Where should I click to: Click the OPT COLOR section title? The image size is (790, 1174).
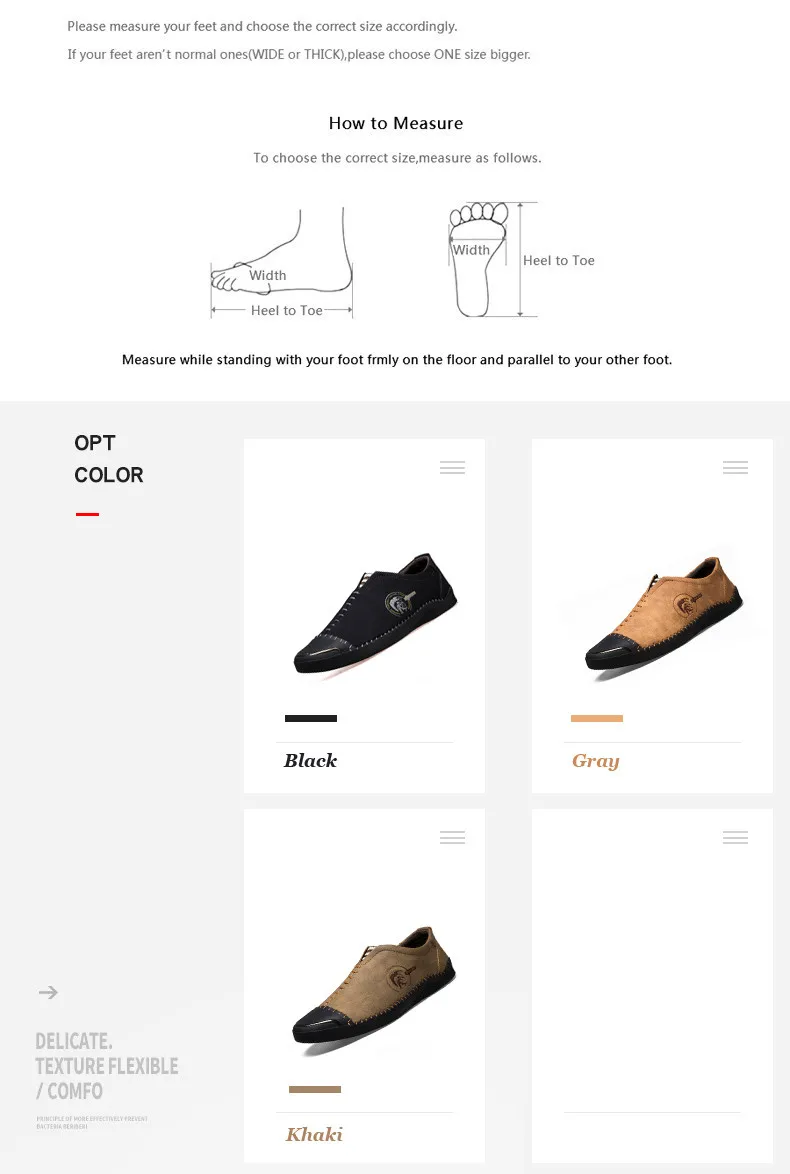[109, 458]
